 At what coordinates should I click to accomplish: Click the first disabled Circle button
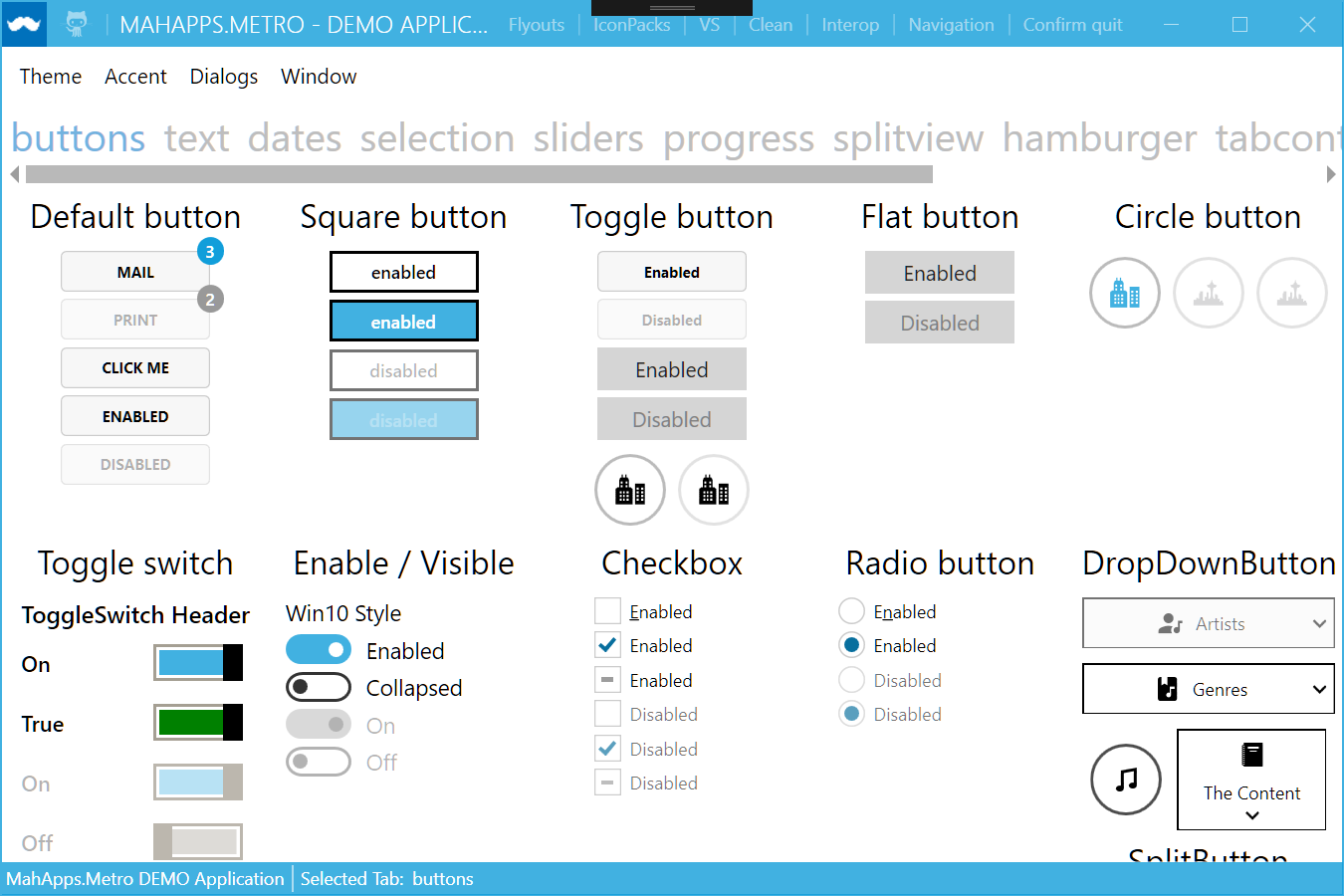coord(1209,293)
